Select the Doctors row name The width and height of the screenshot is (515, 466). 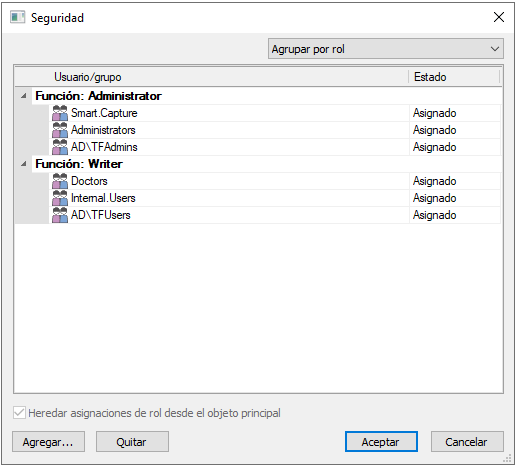coord(89,181)
